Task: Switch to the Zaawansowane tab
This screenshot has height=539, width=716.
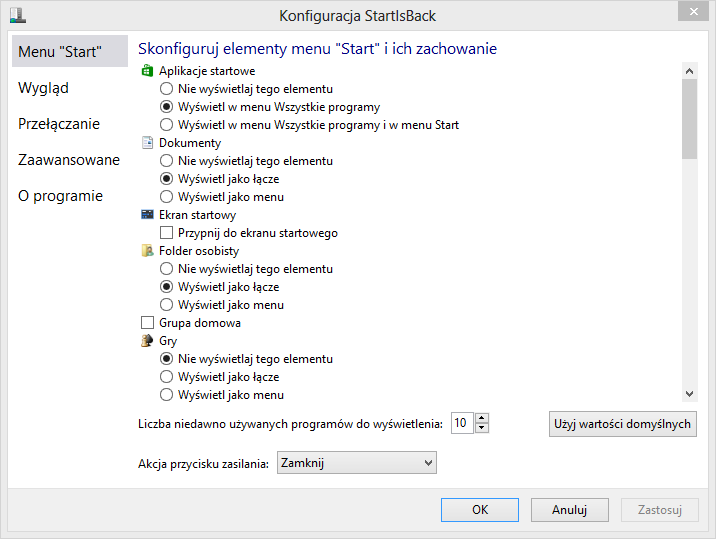Action: coord(70,159)
